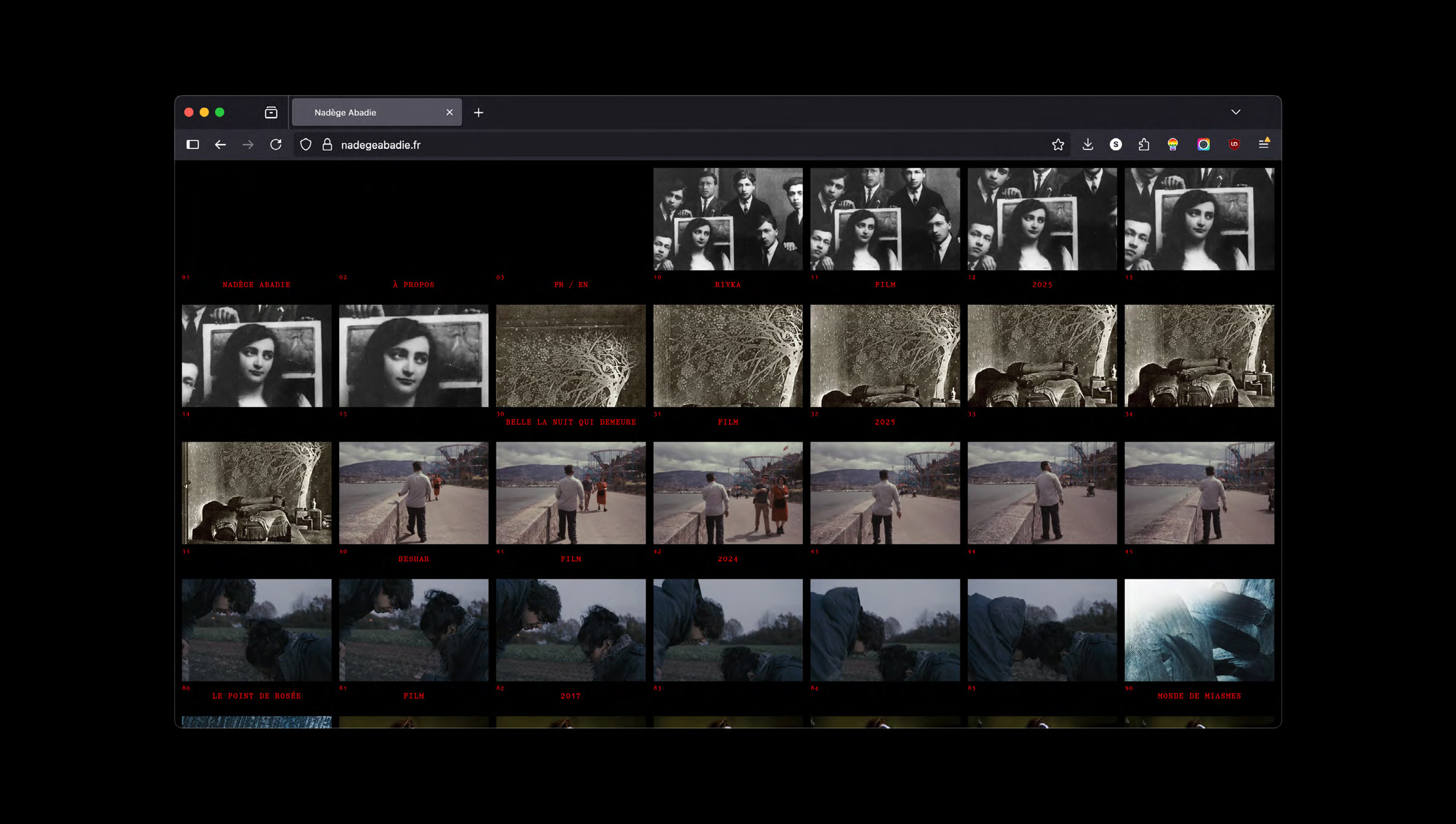Screen dimensions: 1456x824
Task: Click the site padlock security icon
Action: 327,145
